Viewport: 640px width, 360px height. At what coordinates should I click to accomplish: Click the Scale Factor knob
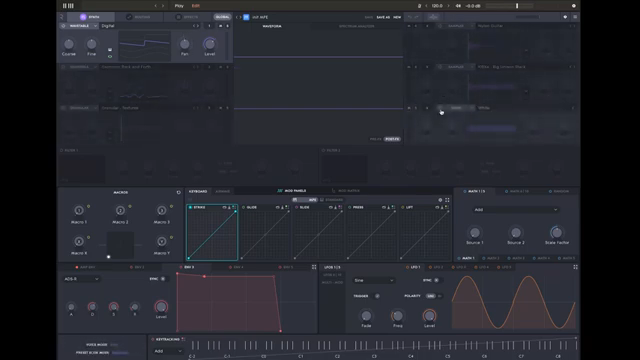(x=556, y=232)
